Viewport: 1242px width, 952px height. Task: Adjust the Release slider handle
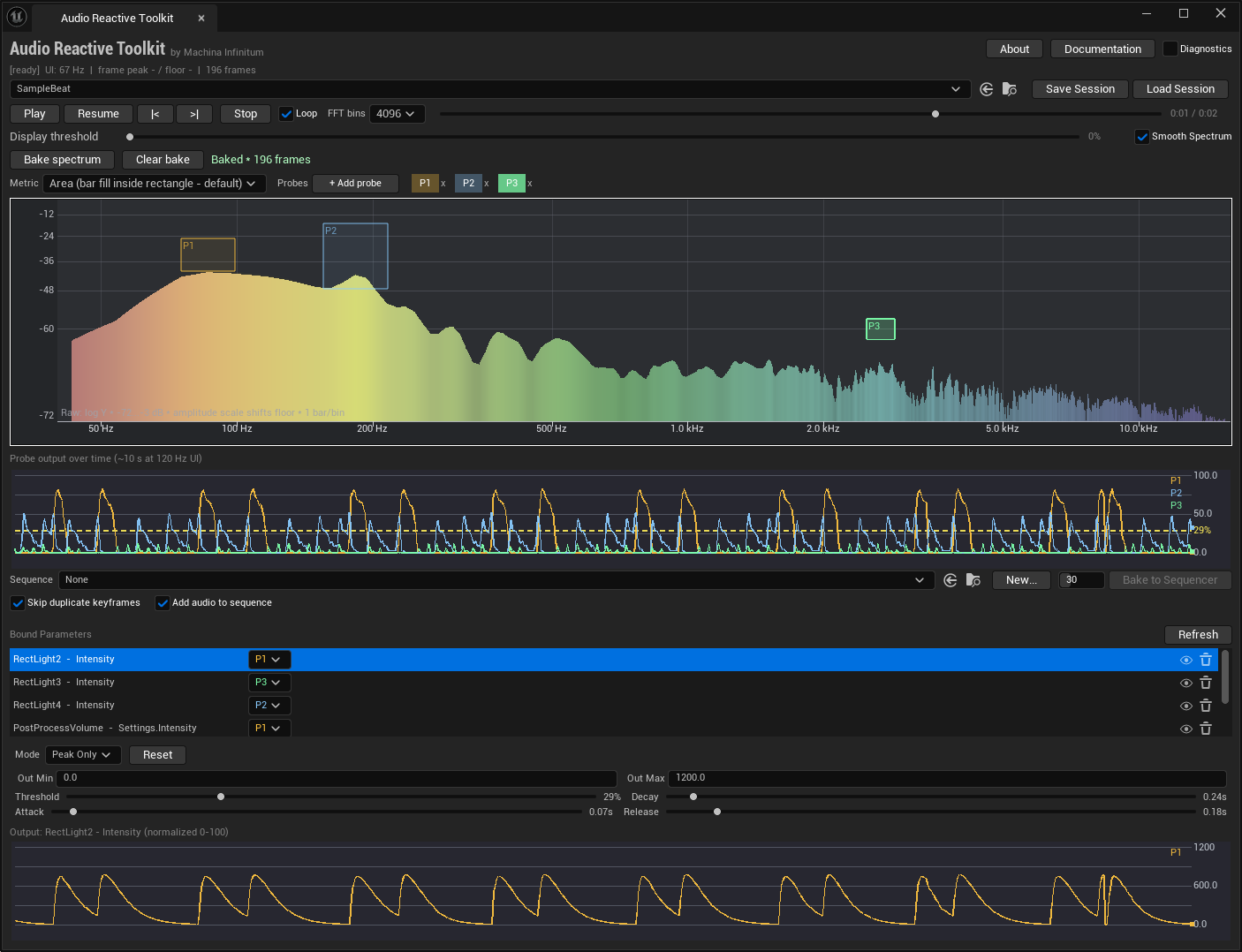(x=717, y=812)
